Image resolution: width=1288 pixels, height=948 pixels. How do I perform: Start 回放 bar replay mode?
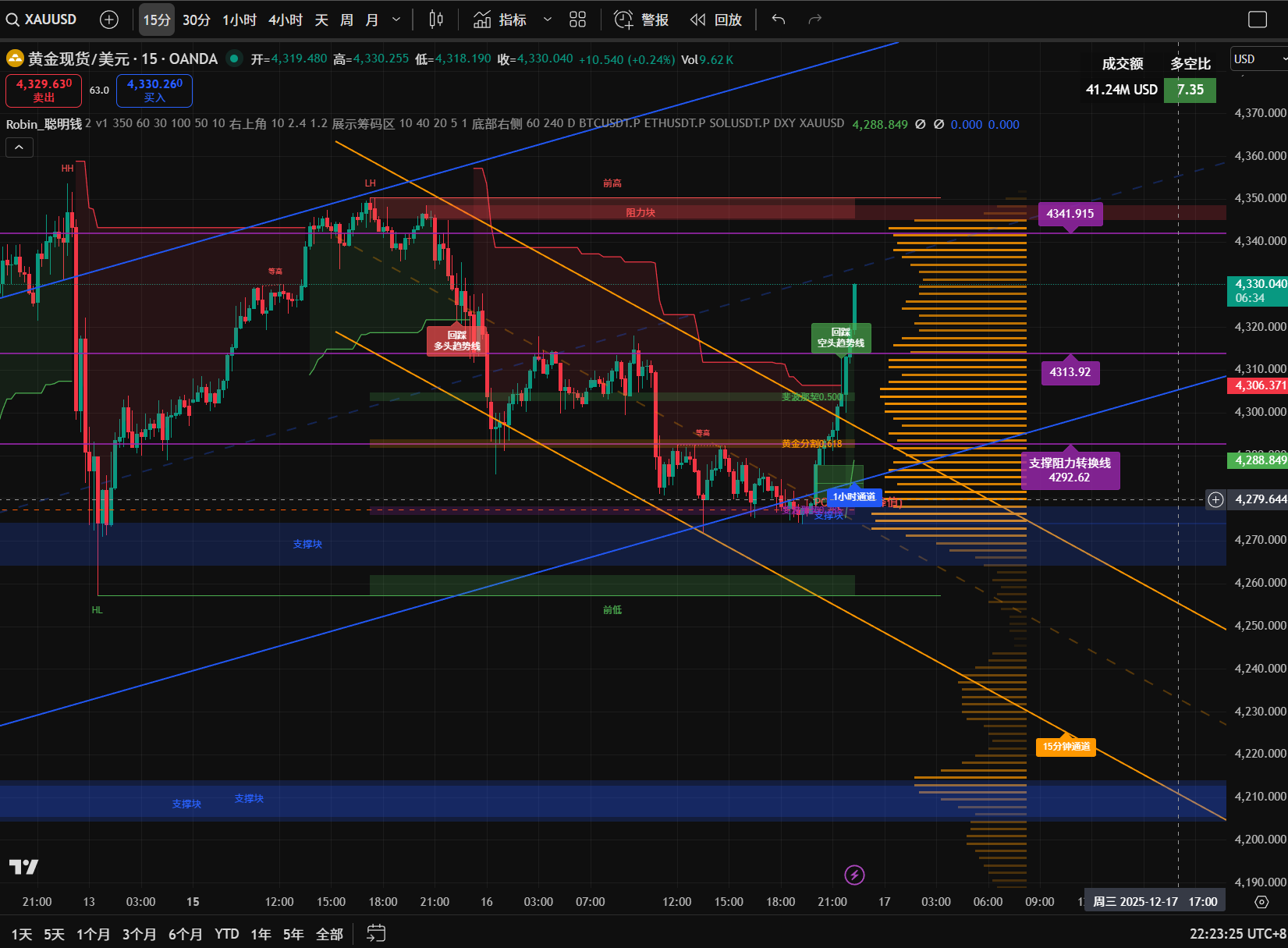[716, 20]
